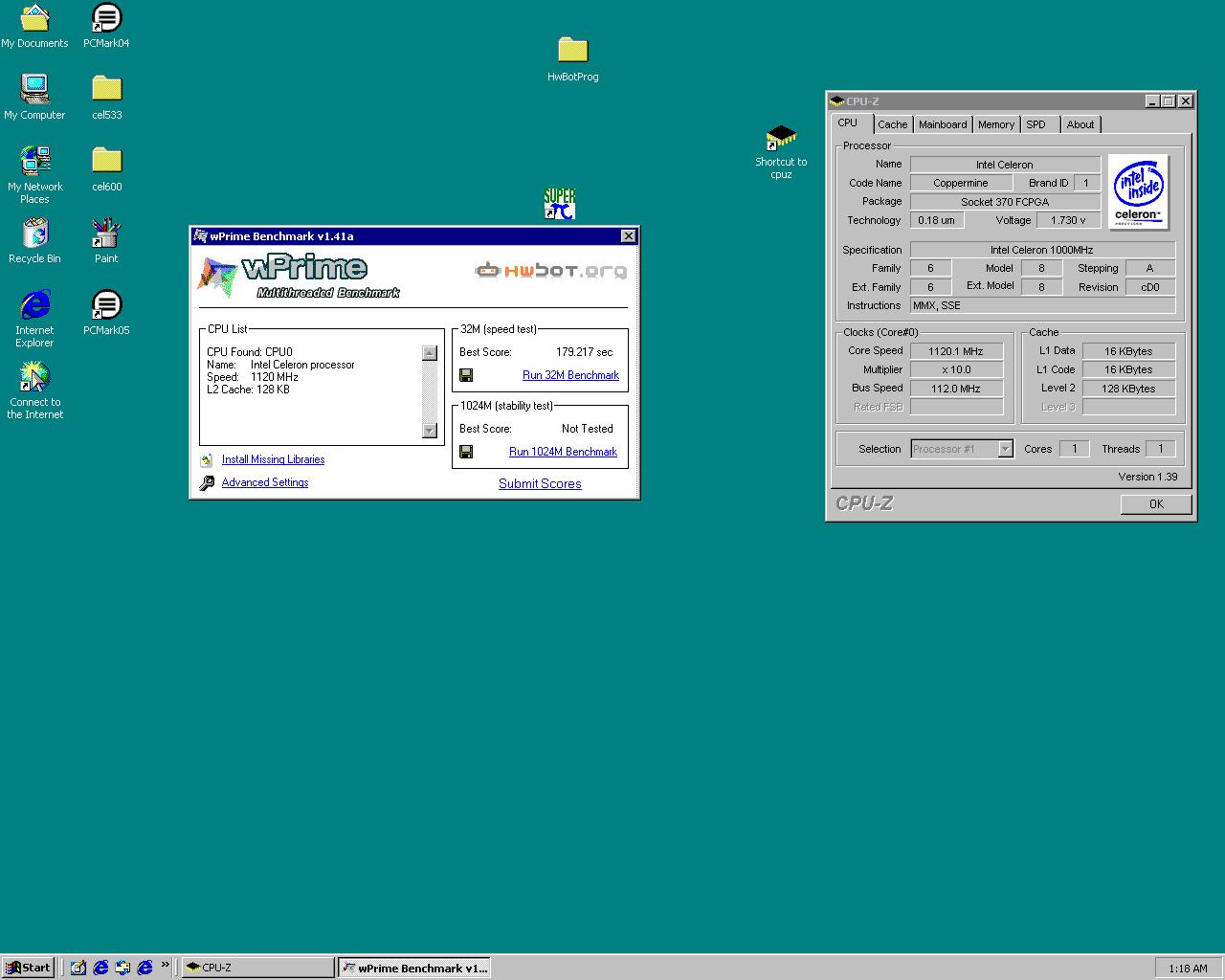Click the wPrime Benchmark taskbar button
1225x980 pixels.
point(415,968)
